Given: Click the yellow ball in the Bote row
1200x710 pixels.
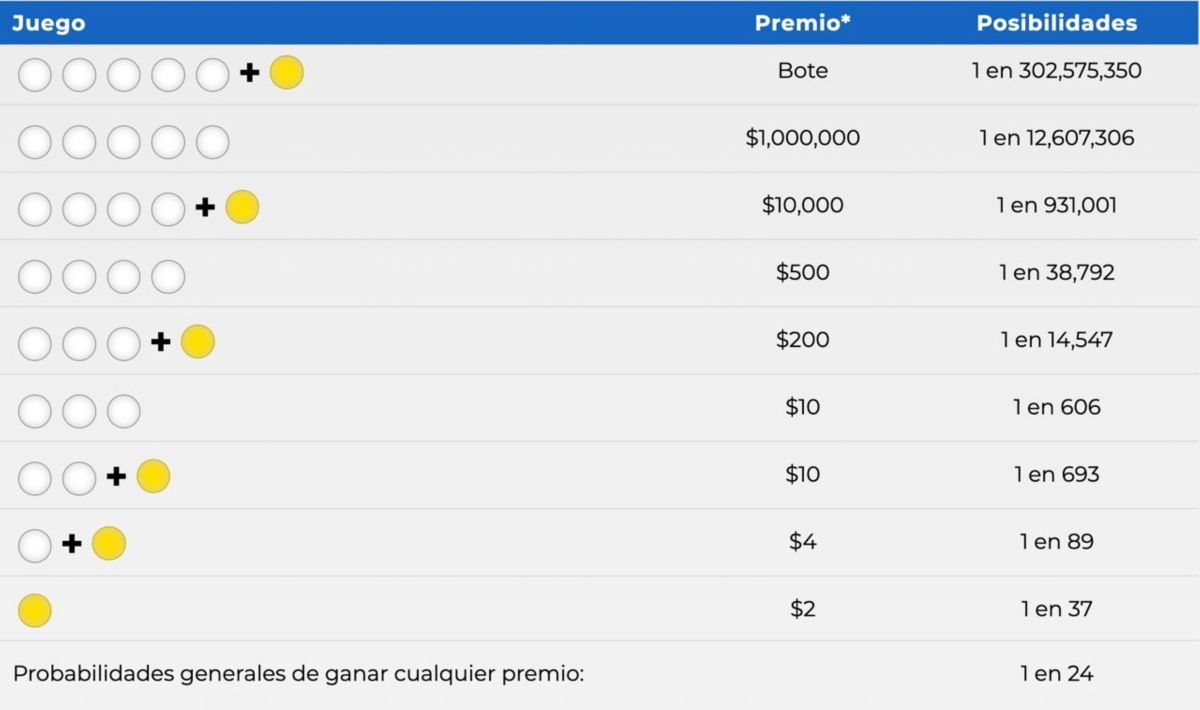Looking at the screenshot, I should (x=287, y=73).
